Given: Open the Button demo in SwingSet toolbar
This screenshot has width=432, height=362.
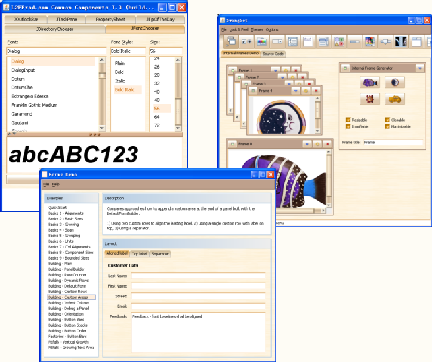Looking at the screenshot, I should pos(246,42).
